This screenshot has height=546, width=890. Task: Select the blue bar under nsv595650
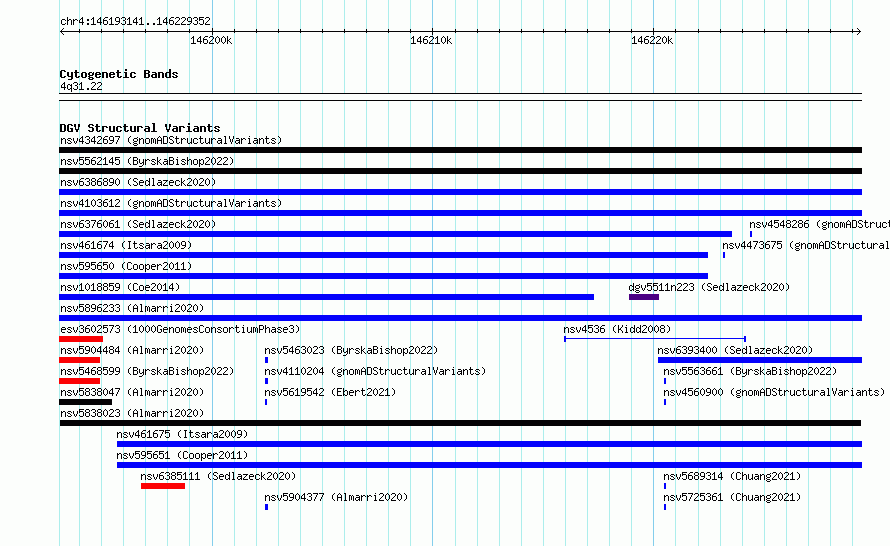(384, 276)
